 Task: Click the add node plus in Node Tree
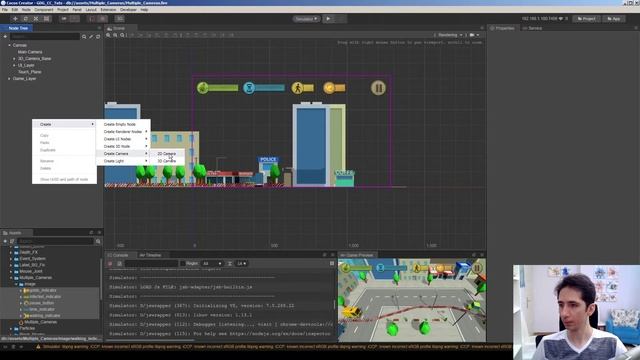5,36
